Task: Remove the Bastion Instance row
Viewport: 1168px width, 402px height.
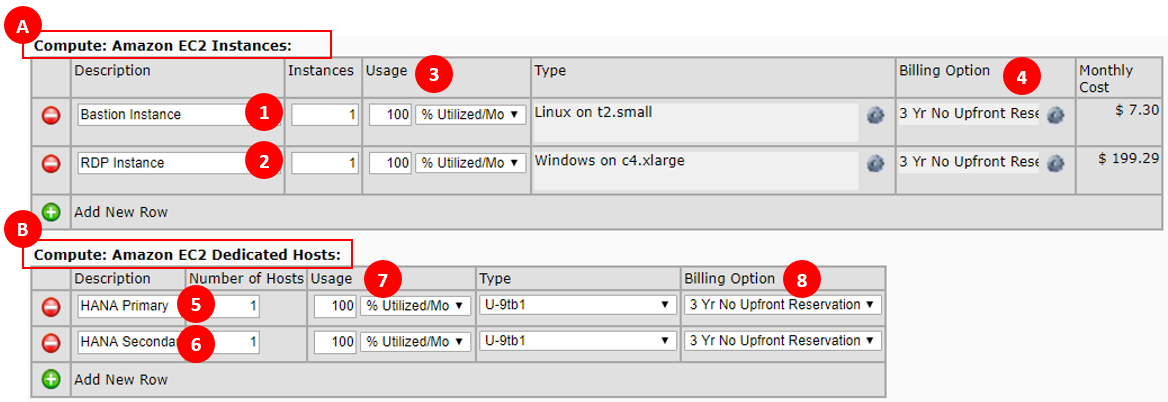Action: [x=51, y=115]
